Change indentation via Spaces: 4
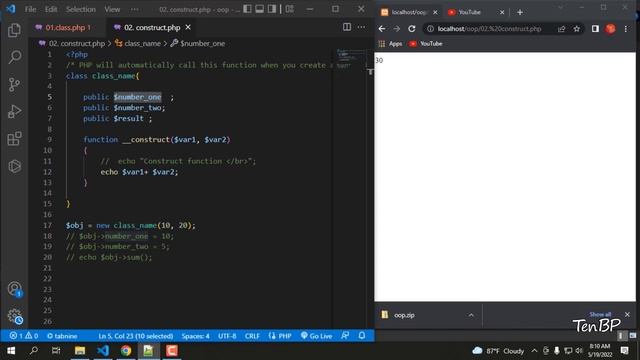 pos(196,336)
